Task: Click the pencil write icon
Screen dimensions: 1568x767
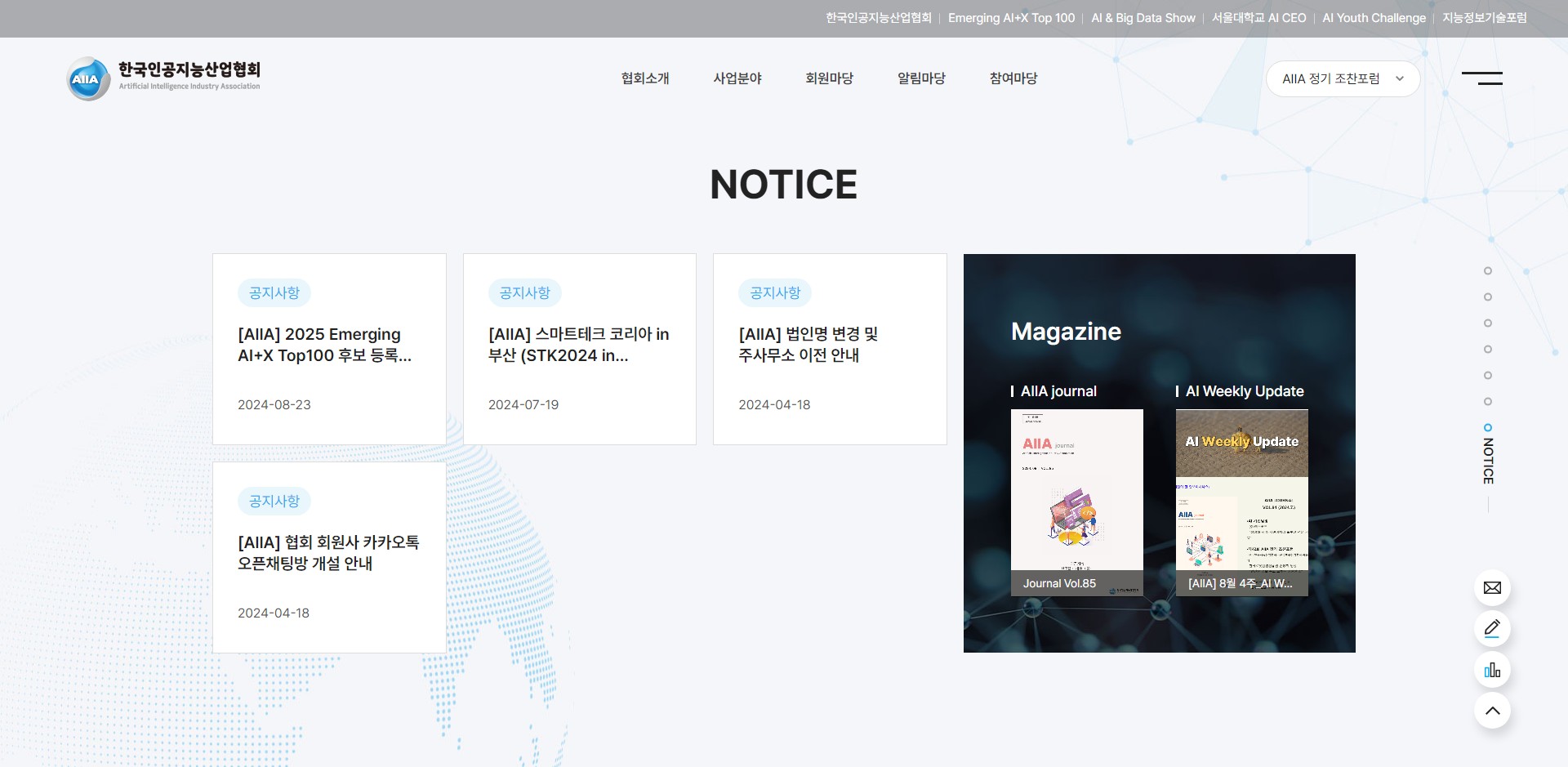Action: 1492,629
